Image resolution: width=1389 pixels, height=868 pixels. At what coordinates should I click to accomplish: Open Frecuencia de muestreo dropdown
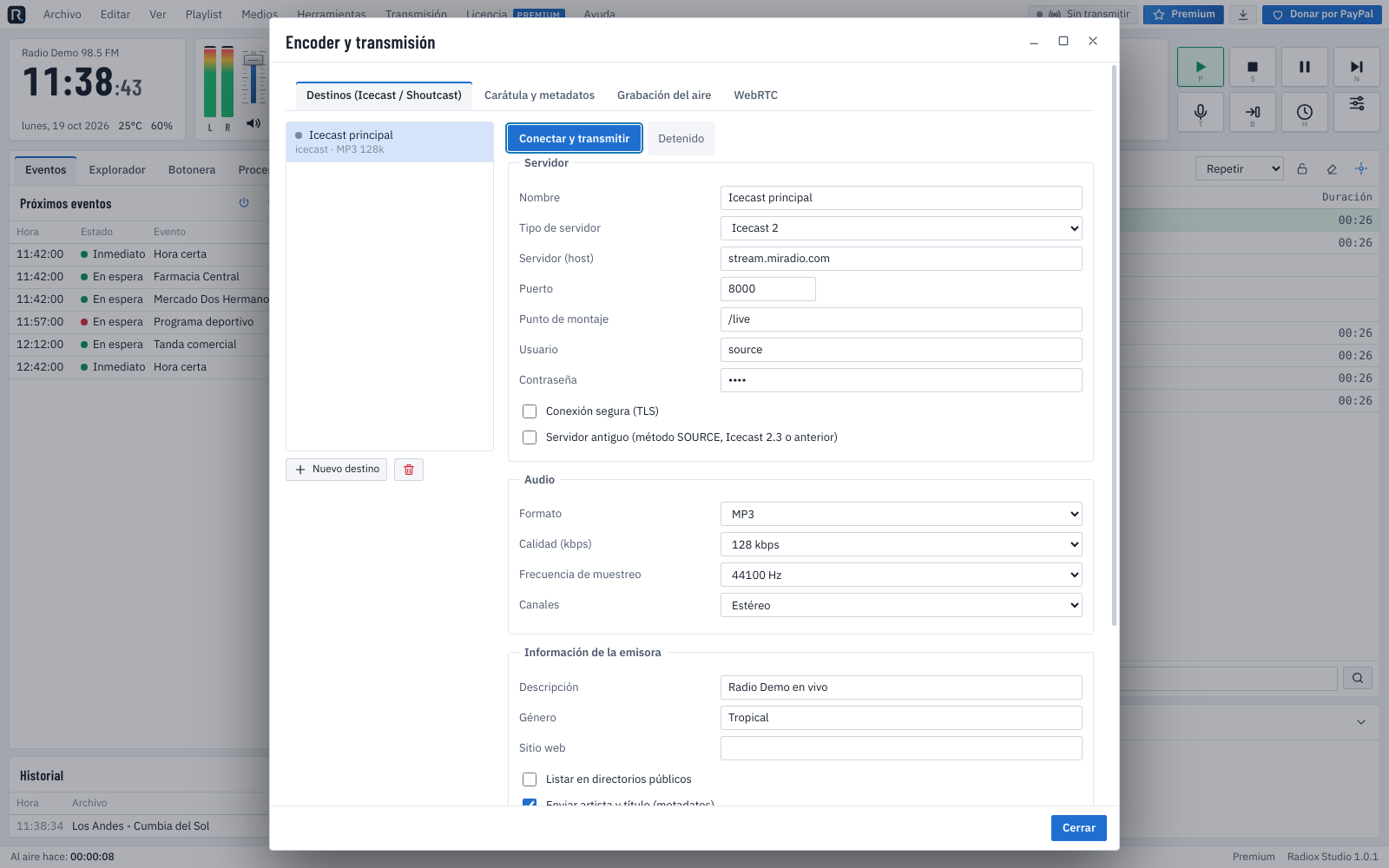[901, 575]
